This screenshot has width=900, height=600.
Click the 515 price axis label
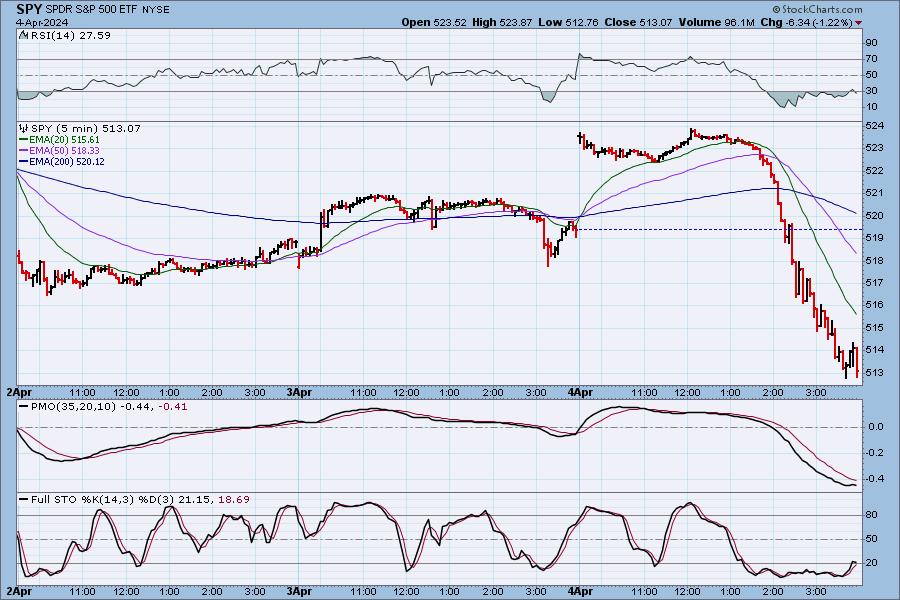tap(874, 328)
